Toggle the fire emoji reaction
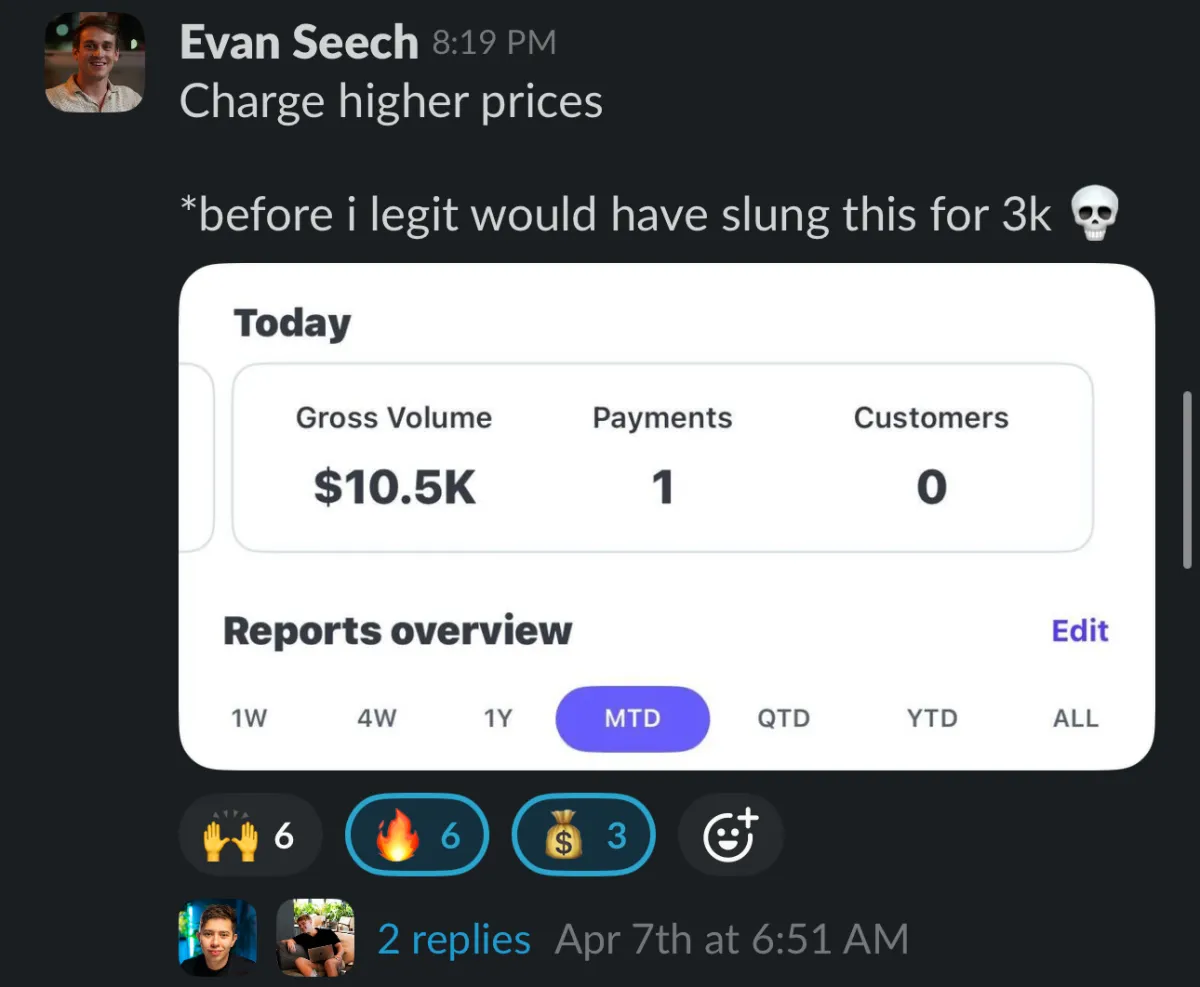 coord(417,835)
